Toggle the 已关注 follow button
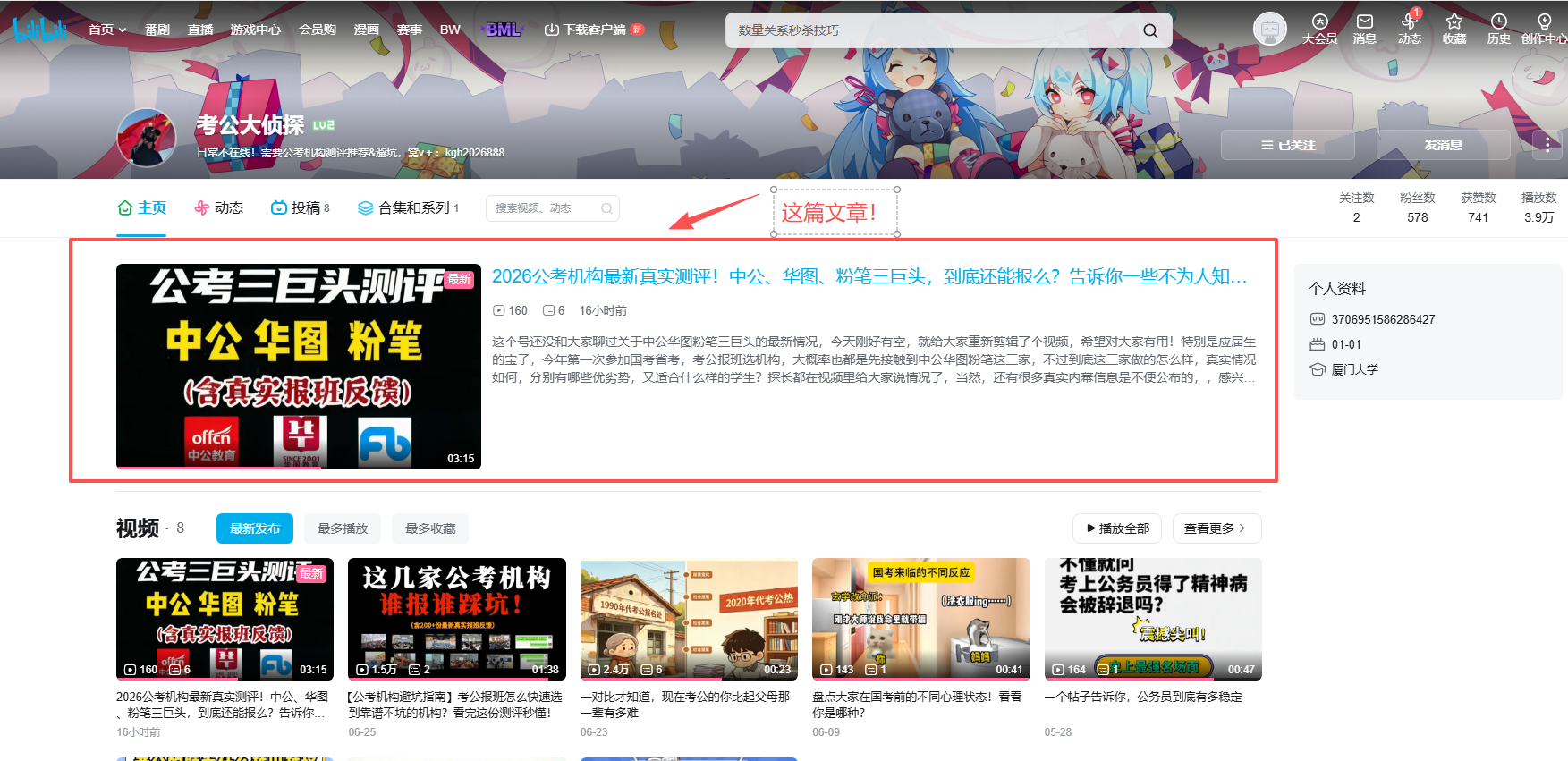This screenshot has width=1568, height=761. [1288, 145]
